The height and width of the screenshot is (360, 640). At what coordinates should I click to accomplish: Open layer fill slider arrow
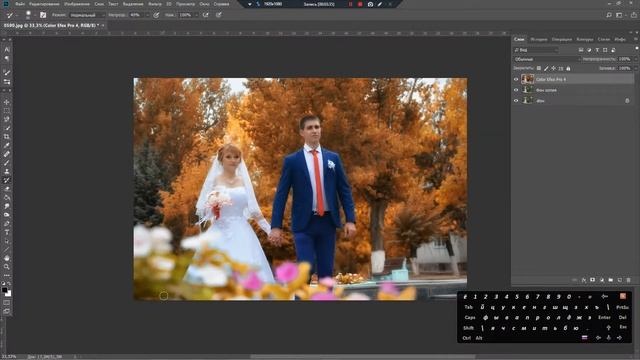[636, 68]
